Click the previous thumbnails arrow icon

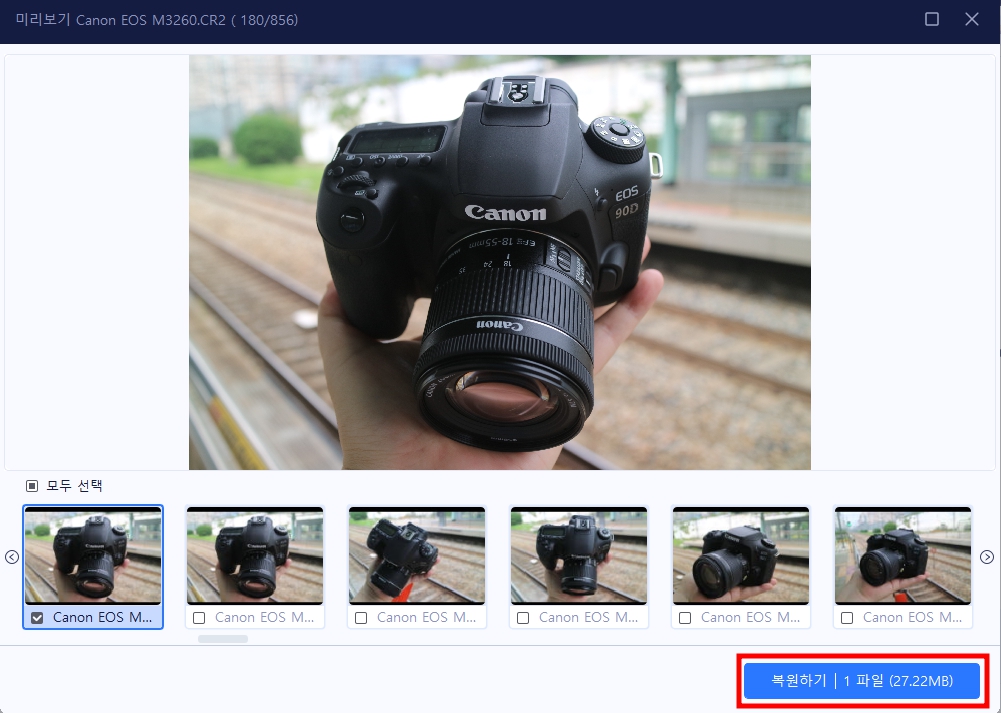coord(11,557)
